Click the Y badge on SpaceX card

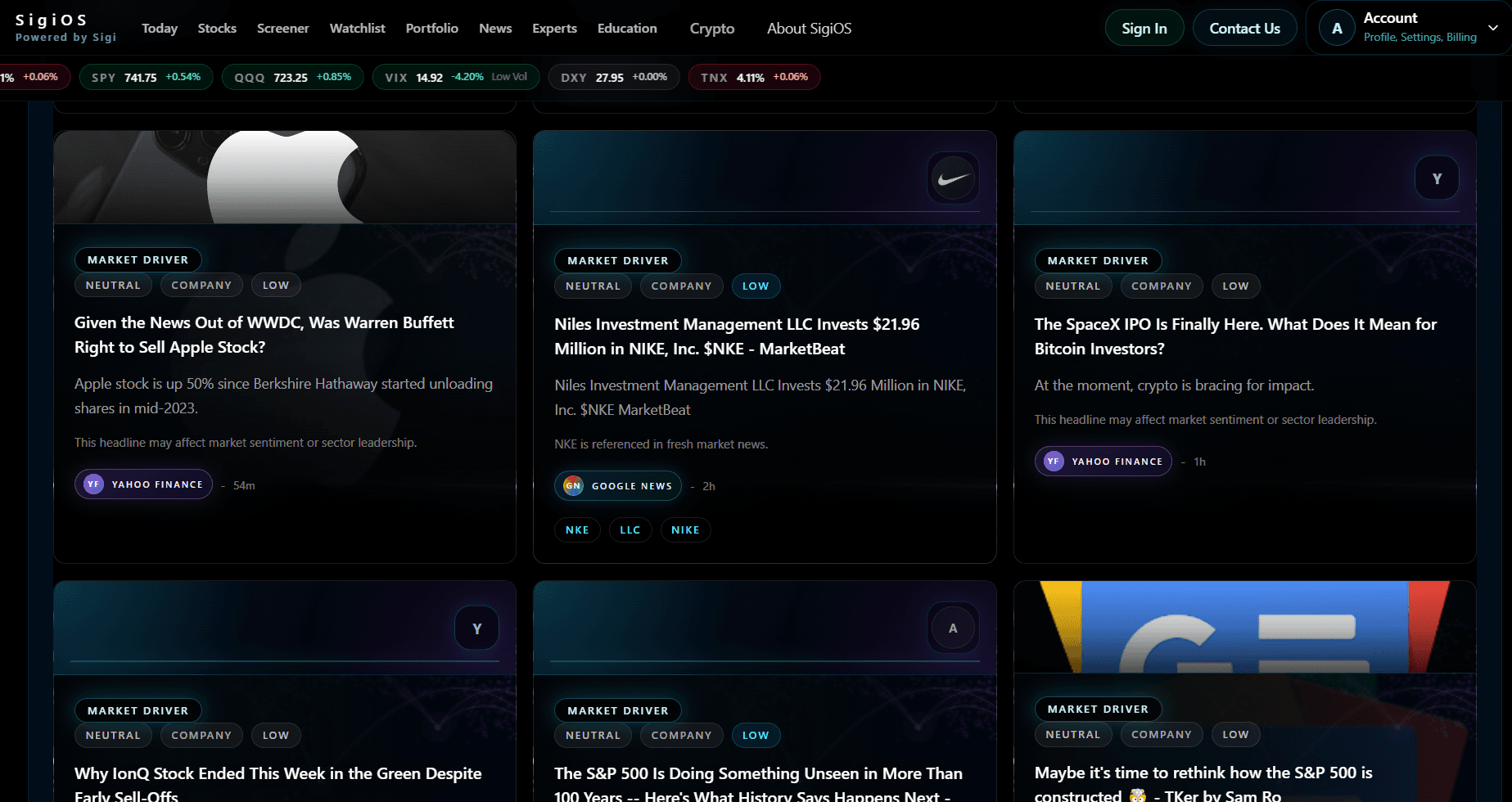pyautogui.click(x=1437, y=178)
